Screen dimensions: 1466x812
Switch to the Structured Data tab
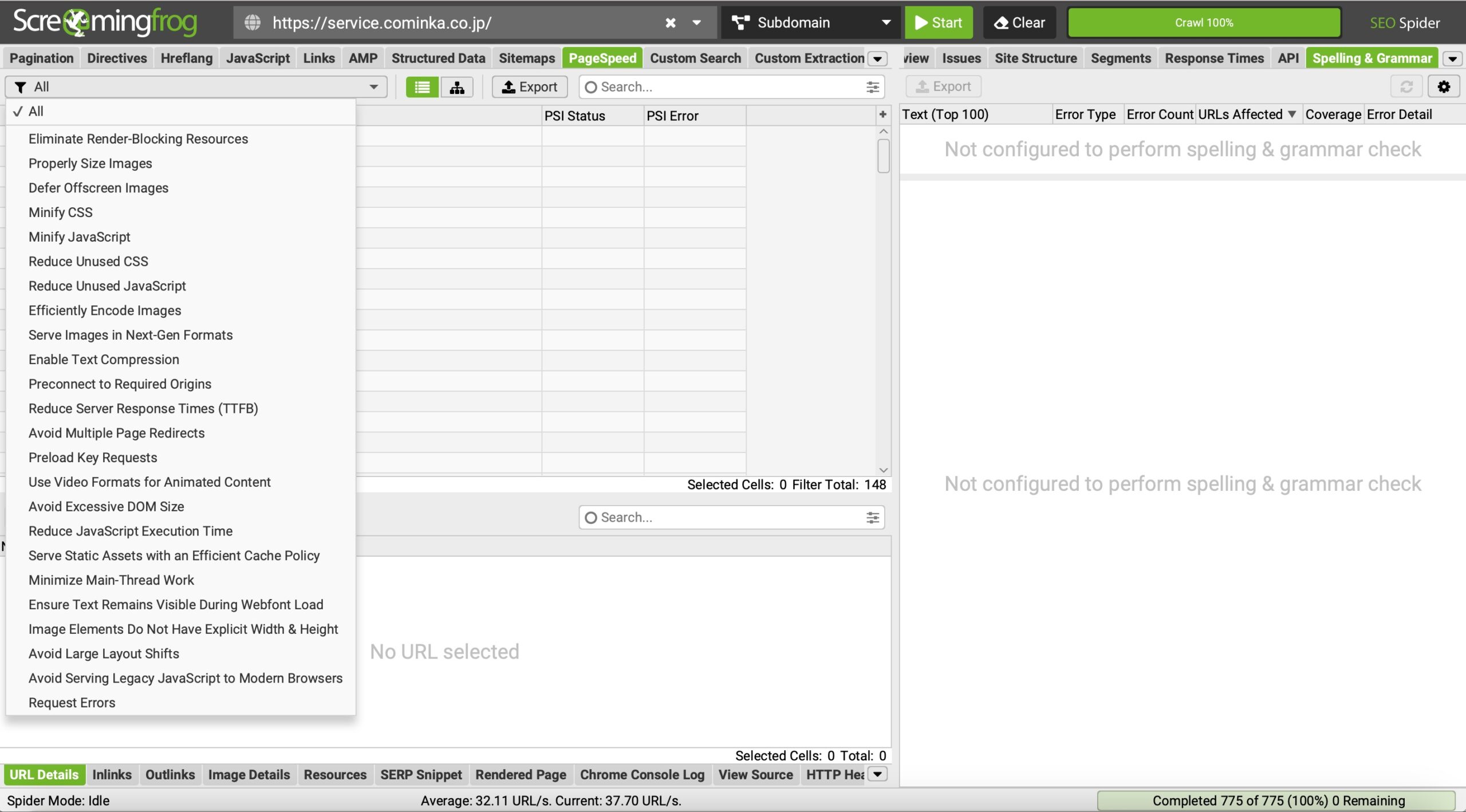[x=438, y=58]
